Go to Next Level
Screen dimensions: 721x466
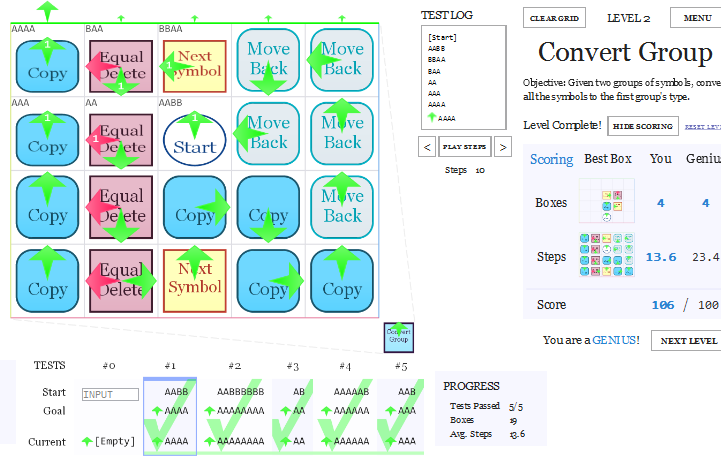[688, 341]
